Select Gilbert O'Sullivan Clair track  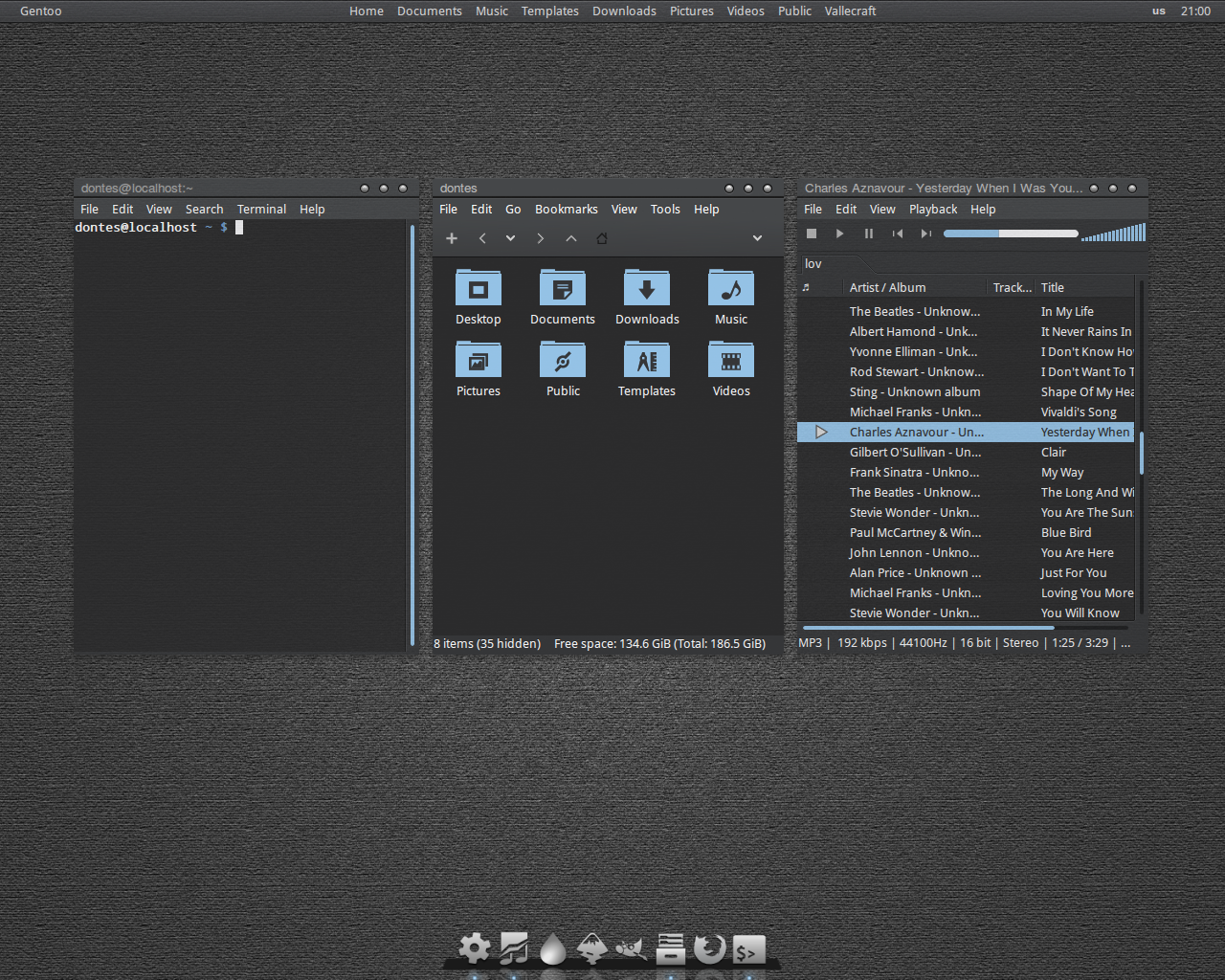coord(966,452)
